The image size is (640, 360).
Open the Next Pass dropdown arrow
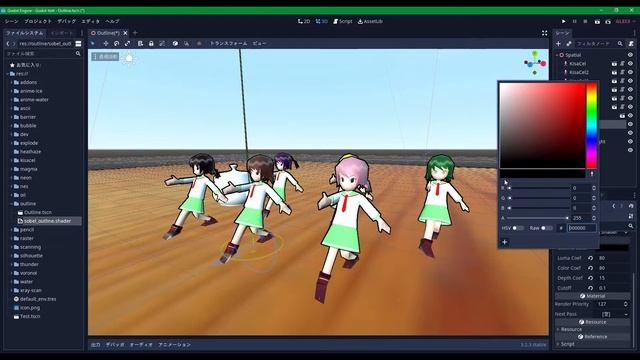tap(626, 314)
